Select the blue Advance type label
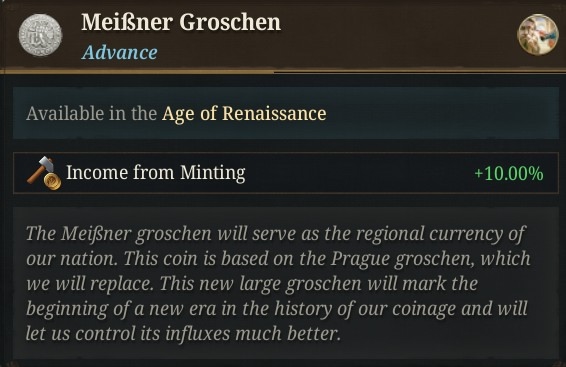 pyautogui.click(x=119, y=53)
